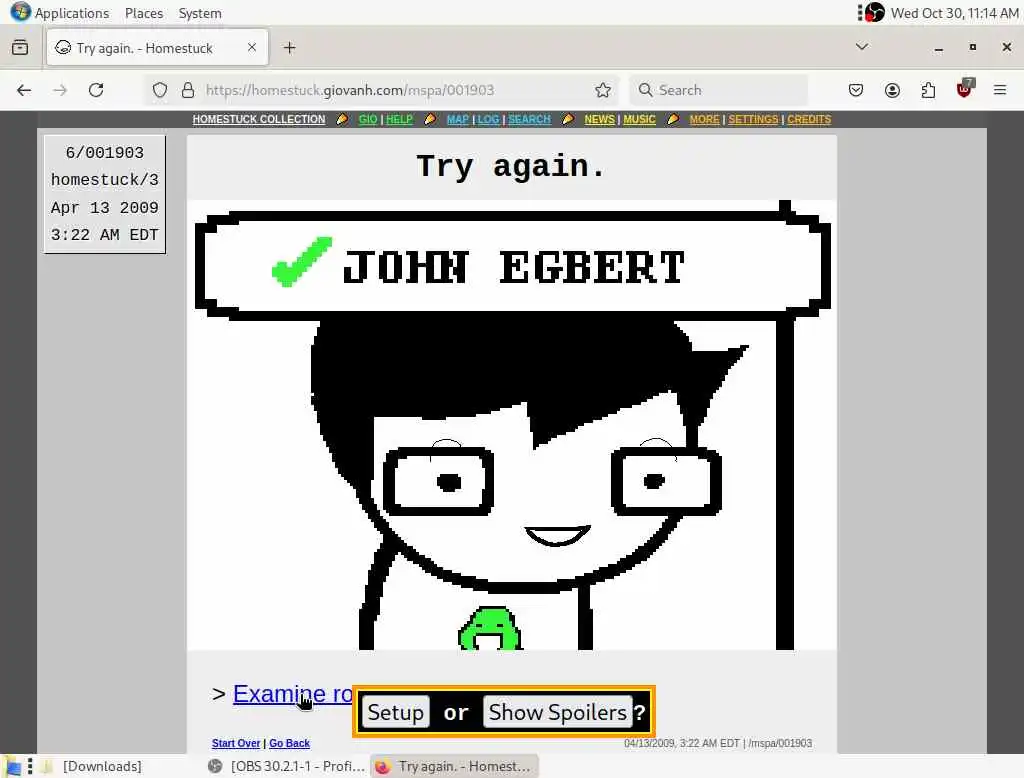Switch to the OBS taskbar window
The image size is (1024, 778).
coord(287,766)
